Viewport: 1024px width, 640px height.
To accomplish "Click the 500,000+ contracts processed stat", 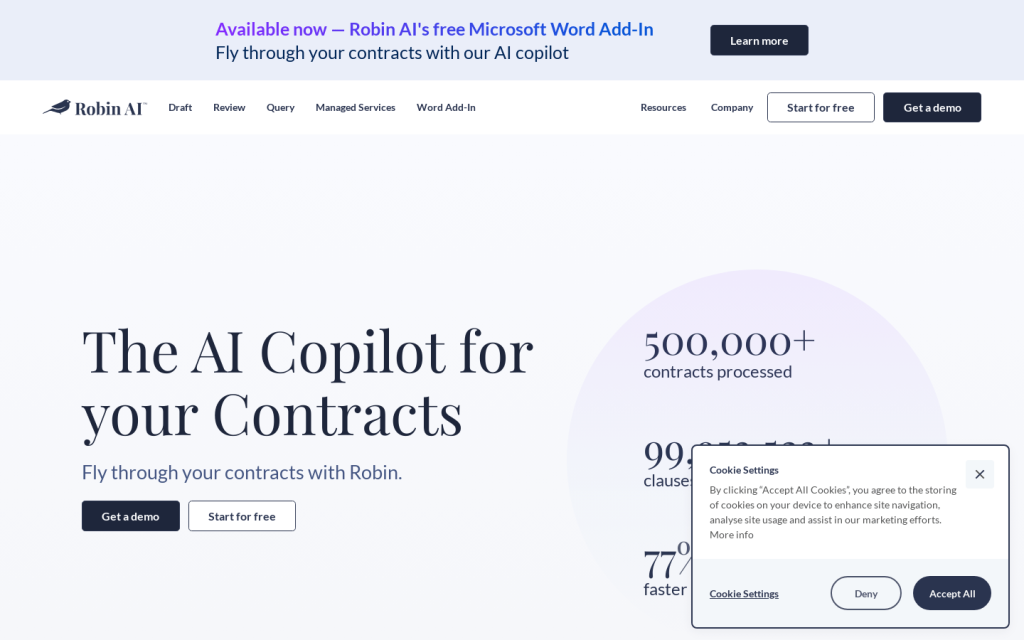I will pyautogui.click(x=728, y=354).
